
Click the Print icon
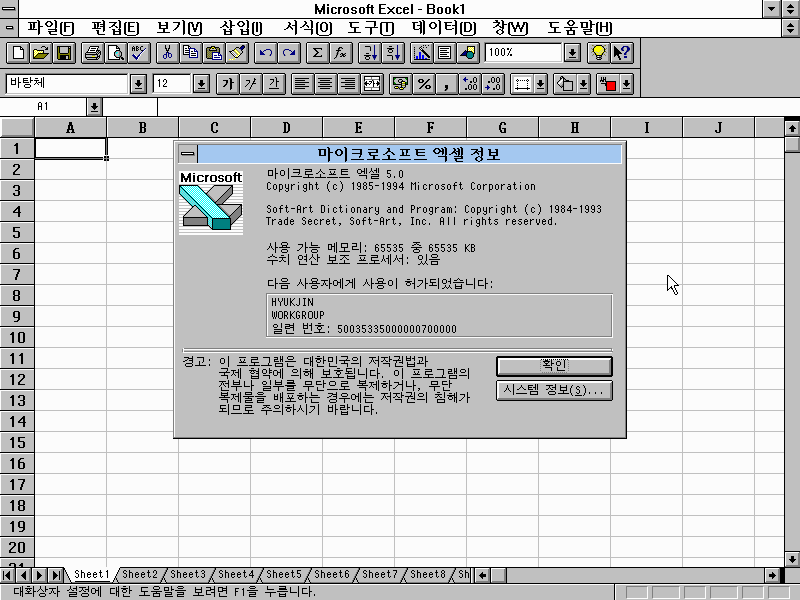click(x=92, y=53)
